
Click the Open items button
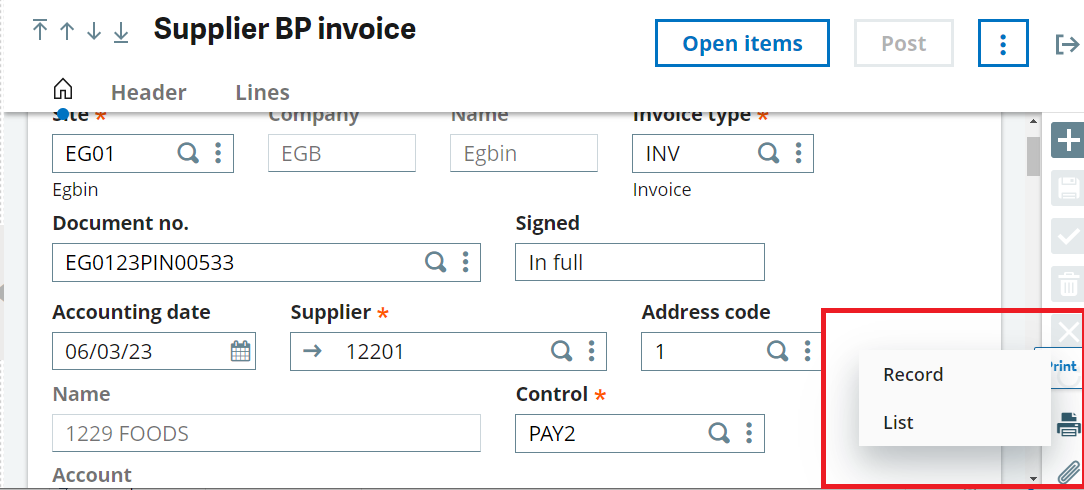click(742, 44)
